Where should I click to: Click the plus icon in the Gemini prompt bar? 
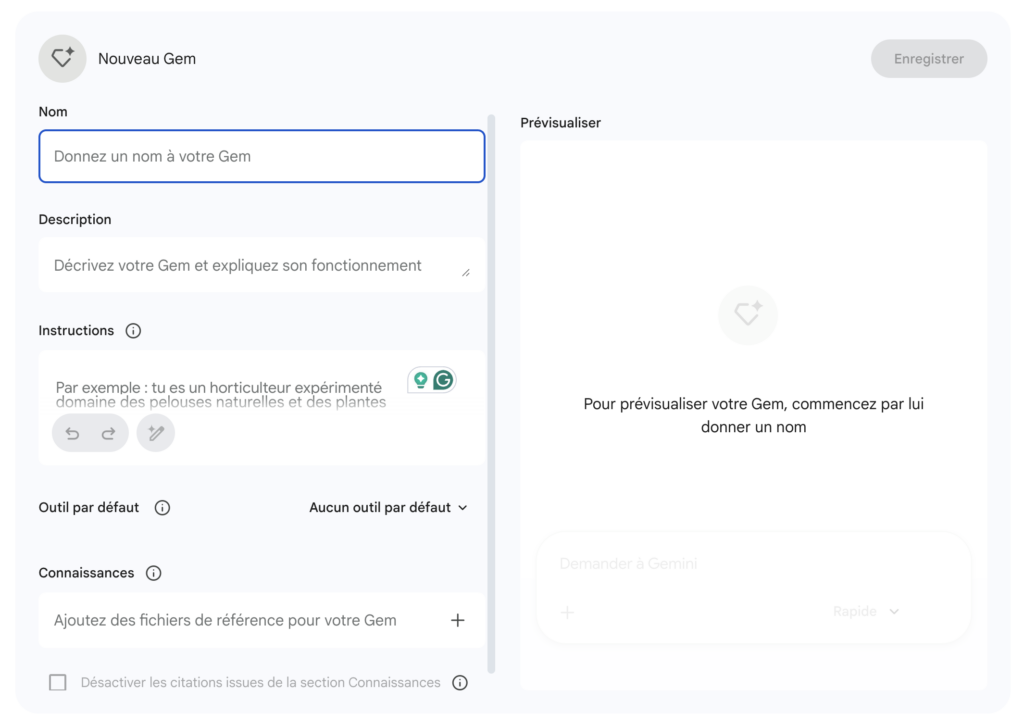pyautogui.click(x=567, y=612)
